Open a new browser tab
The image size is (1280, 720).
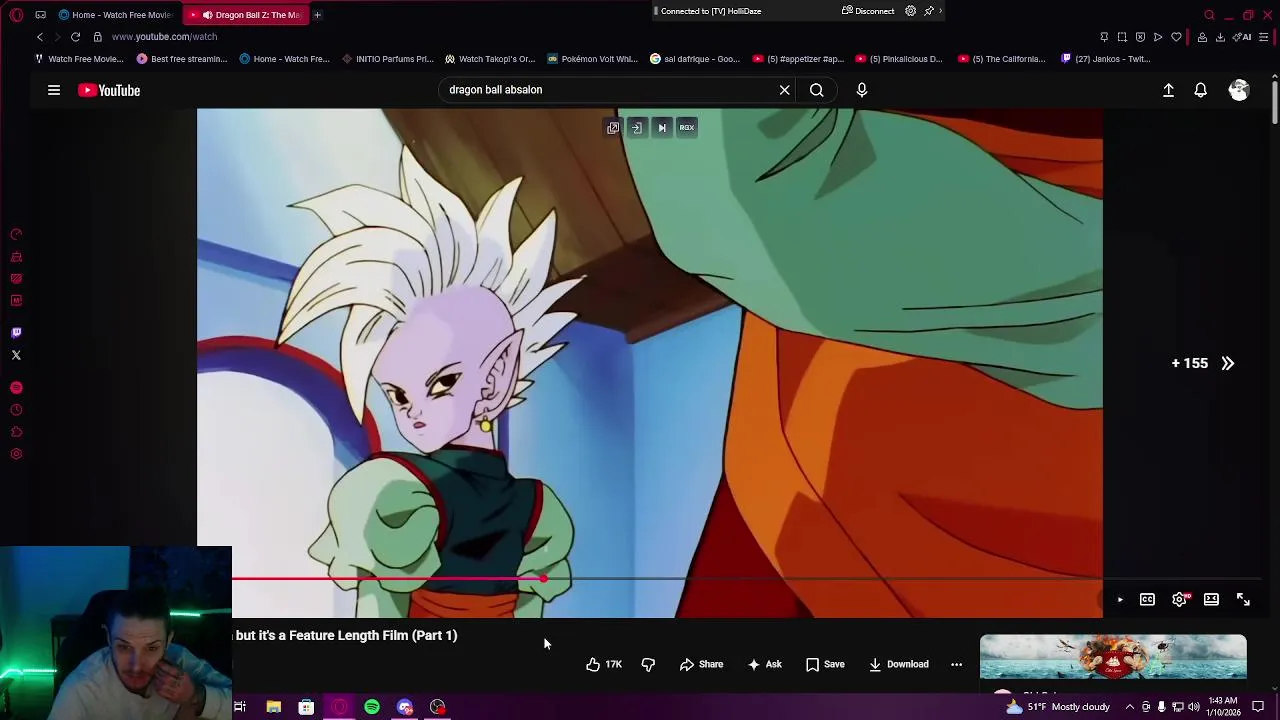[317, 15]
